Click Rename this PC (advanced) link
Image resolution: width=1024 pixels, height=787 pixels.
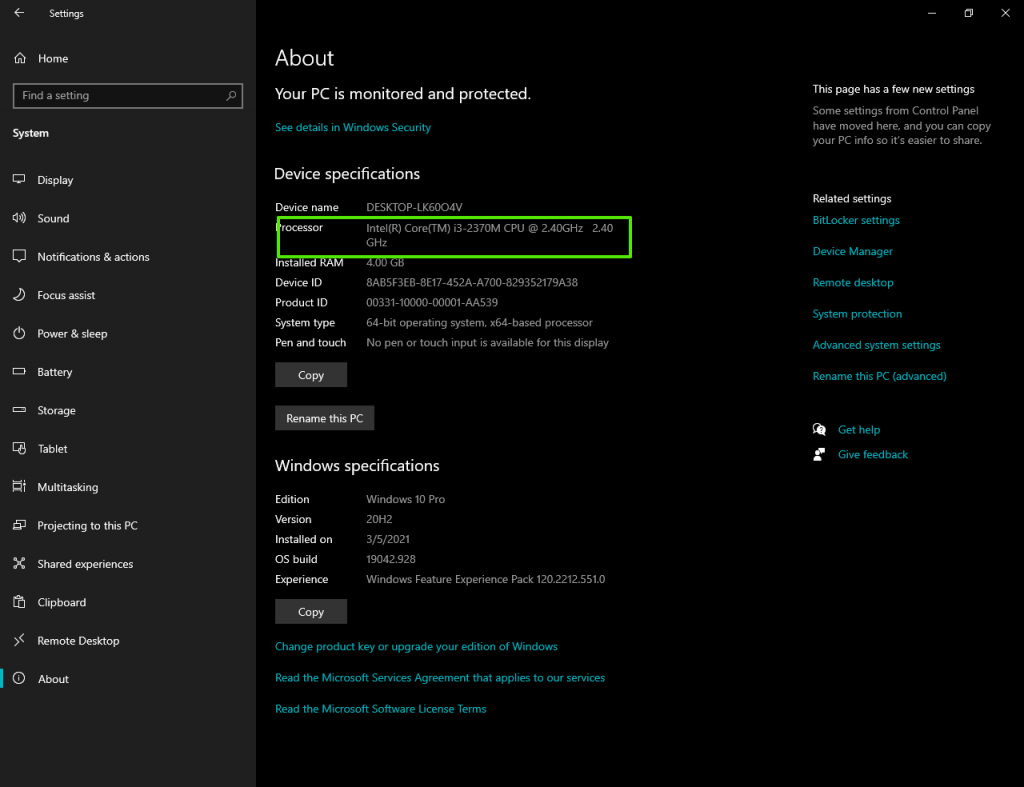tap(880, 376)
